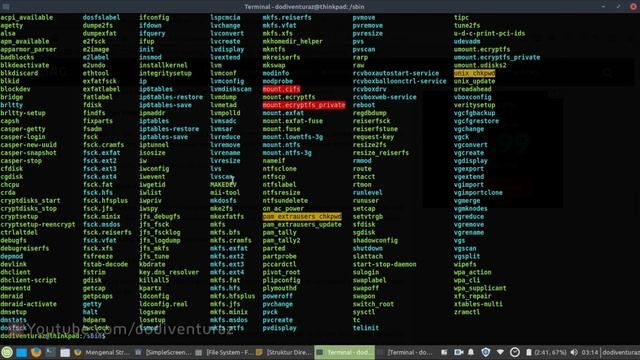Select the active 'Terminal - dod...' taskbar button
This screenshot has width=640, height=360.
[344, 352]
